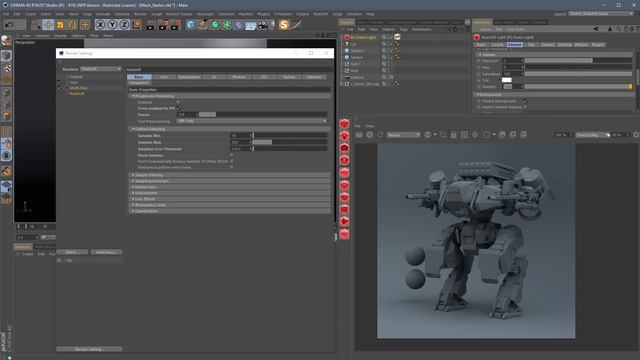Toggle Enabled checkbox under Progressive Rendering
Screen dimensions: 640x360
tap(178, 102)
